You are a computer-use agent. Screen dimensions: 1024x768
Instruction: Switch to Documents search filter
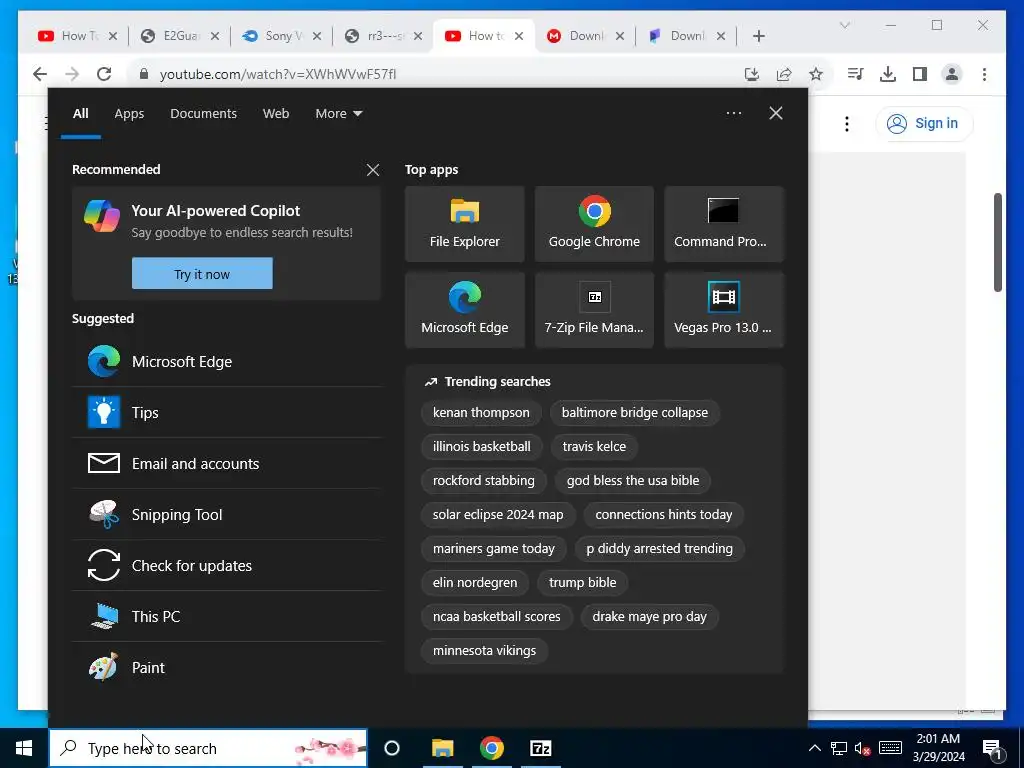[x=203, y=114]
